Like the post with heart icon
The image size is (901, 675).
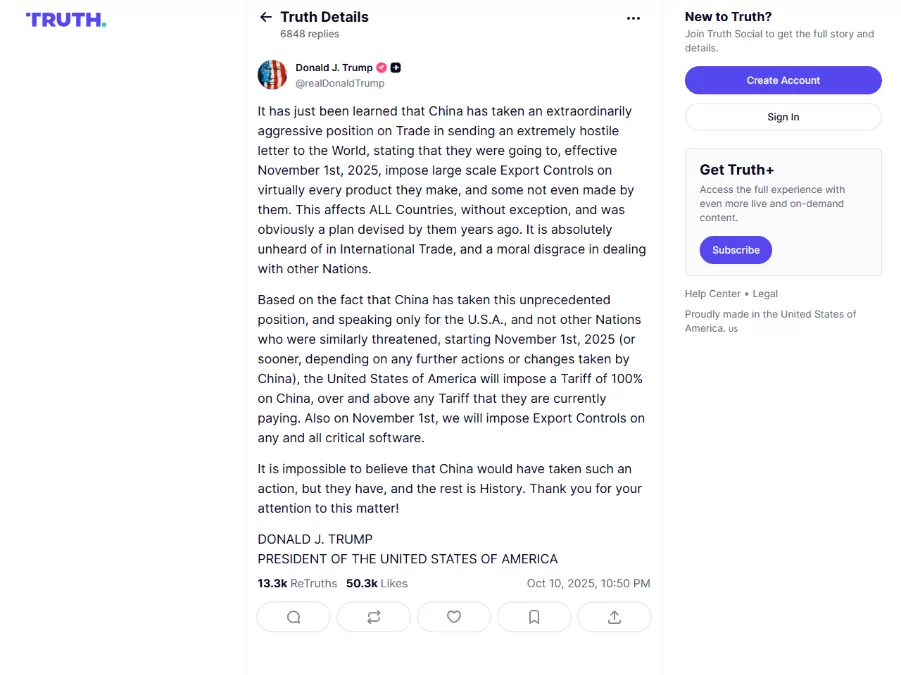[x=454, y=617]
